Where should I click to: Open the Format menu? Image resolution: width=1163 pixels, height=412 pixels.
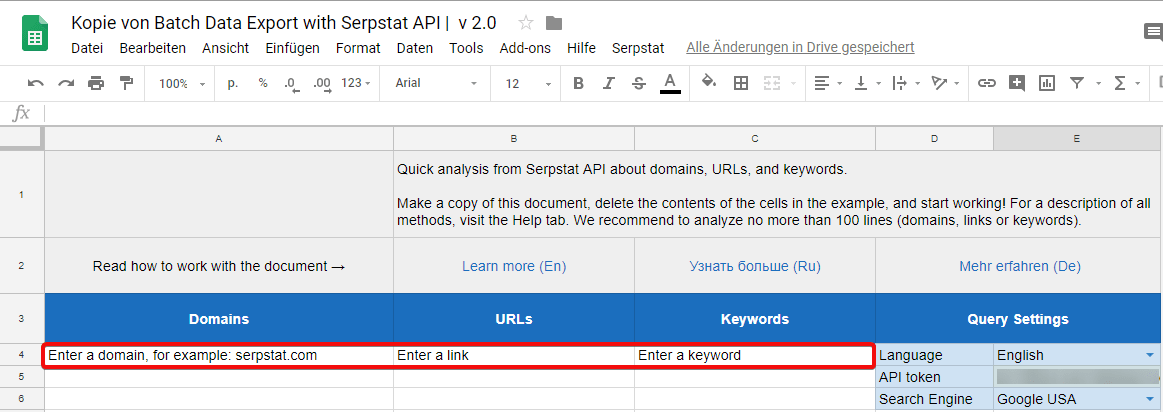(358, 48)
